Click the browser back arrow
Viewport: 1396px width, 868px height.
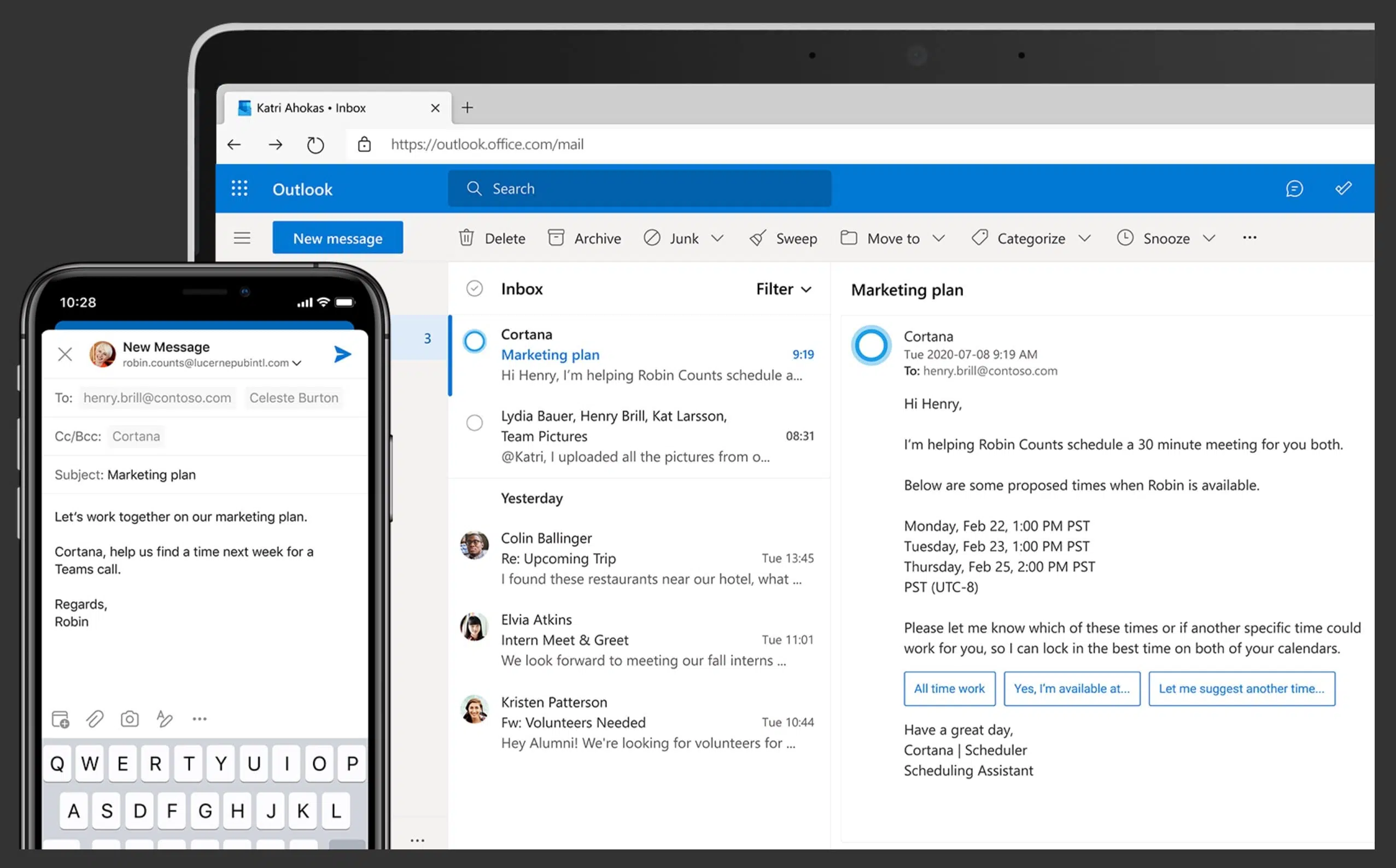pos(233,144)
